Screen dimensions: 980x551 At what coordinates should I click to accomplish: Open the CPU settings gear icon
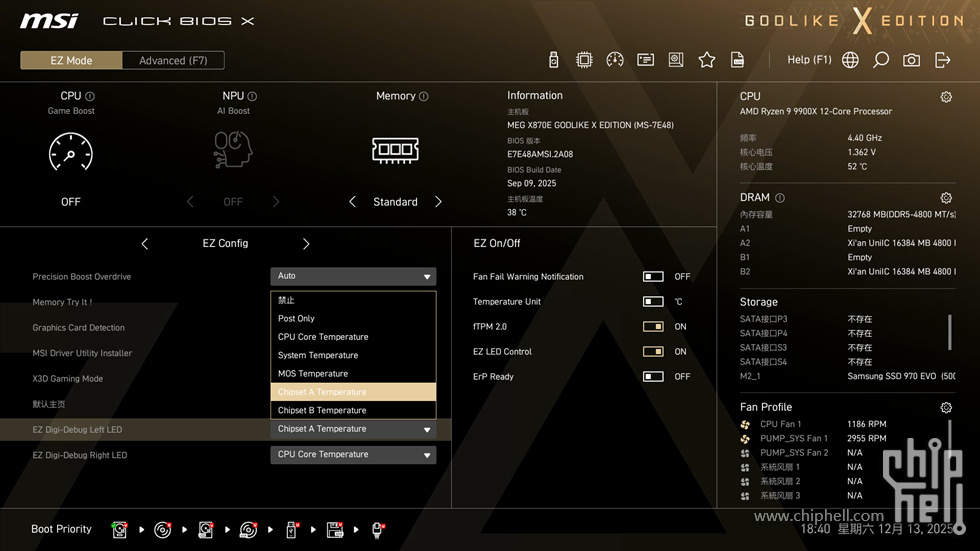click(946, 97)
